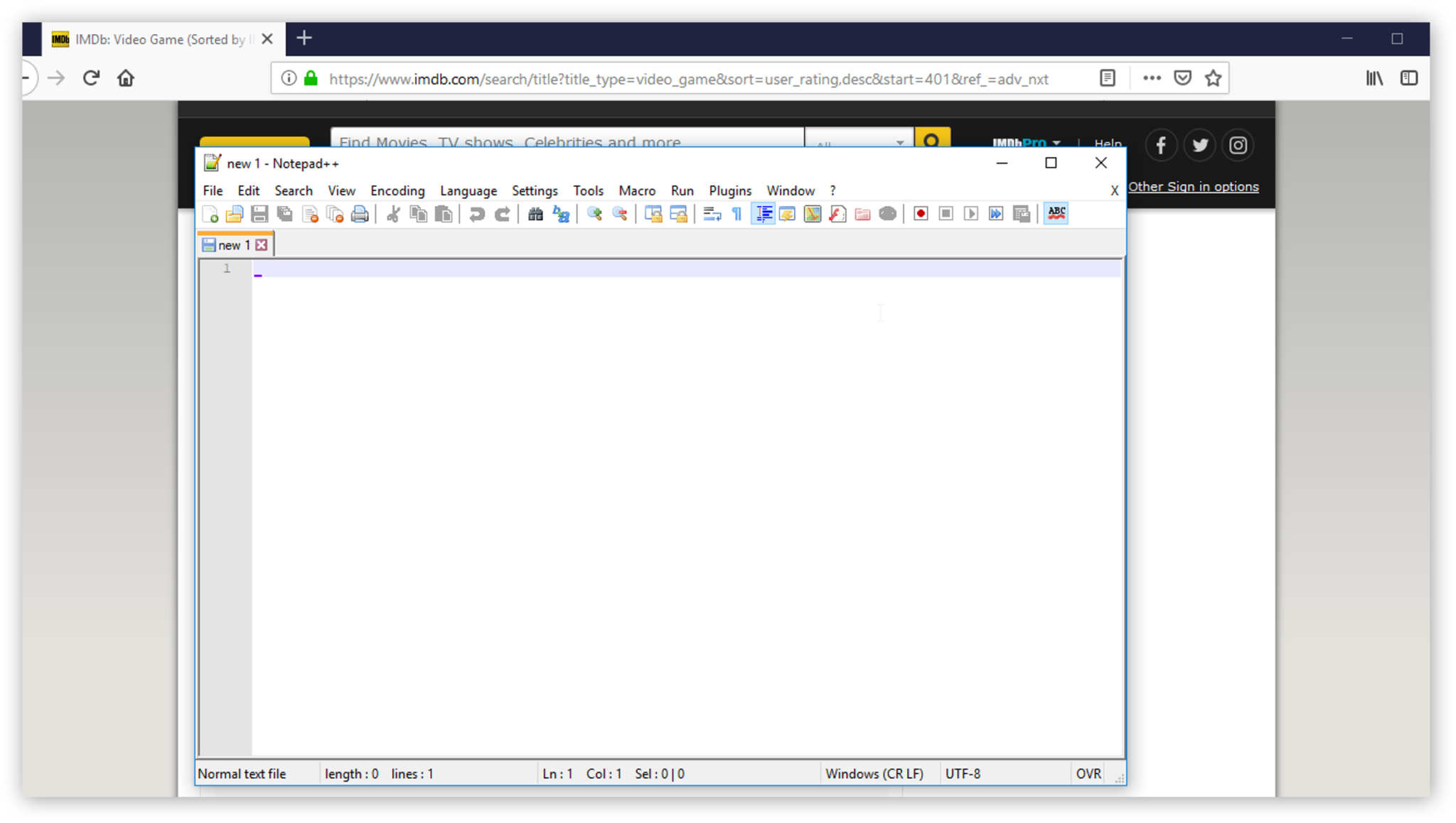Screen dimensions: 1456x823
Task: Click the X at menu bar right end
Action: (1114, 190)
